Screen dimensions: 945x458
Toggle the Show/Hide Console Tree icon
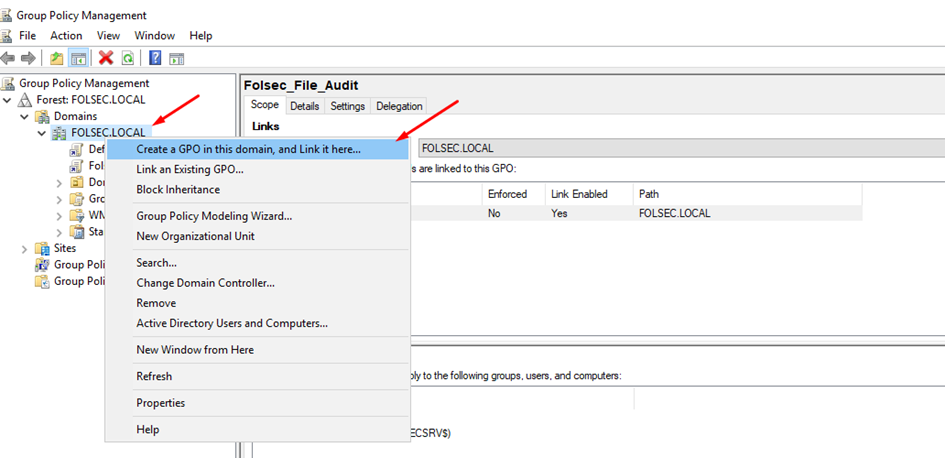(x=77, y=58)
